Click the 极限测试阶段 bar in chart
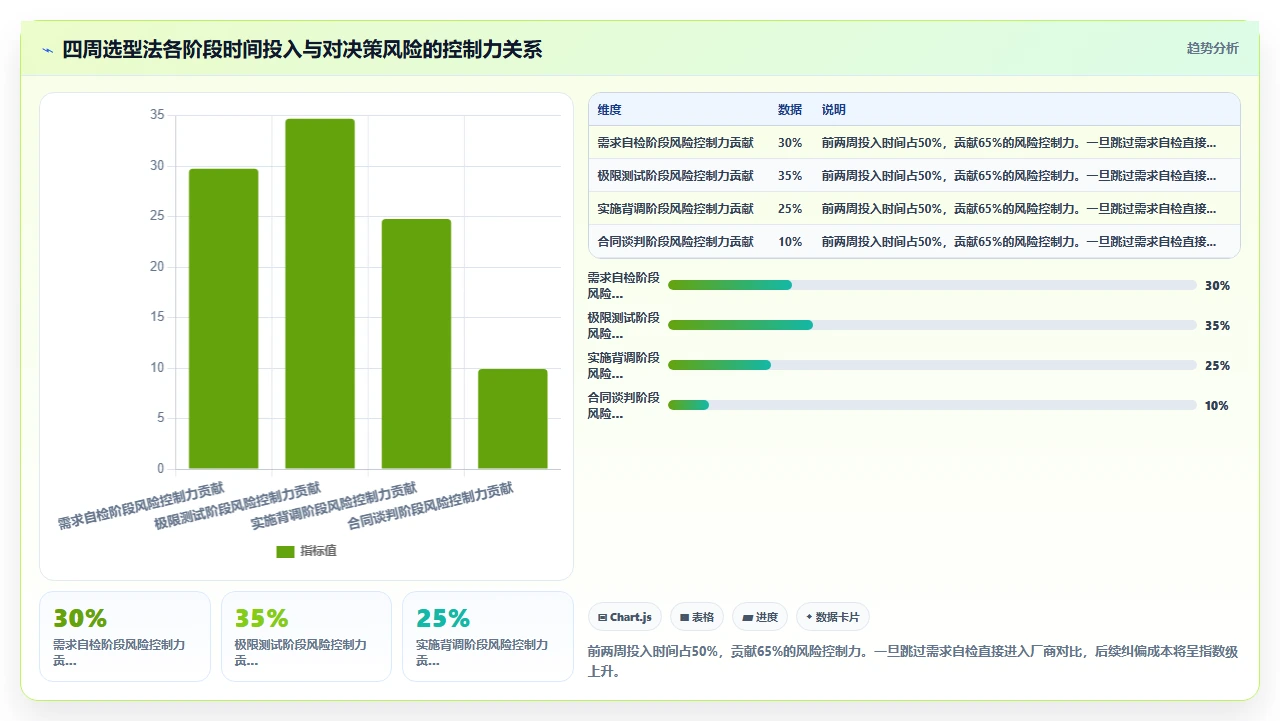The height and width of the screenshot is (721, 1280). click(x=320, y=294)
